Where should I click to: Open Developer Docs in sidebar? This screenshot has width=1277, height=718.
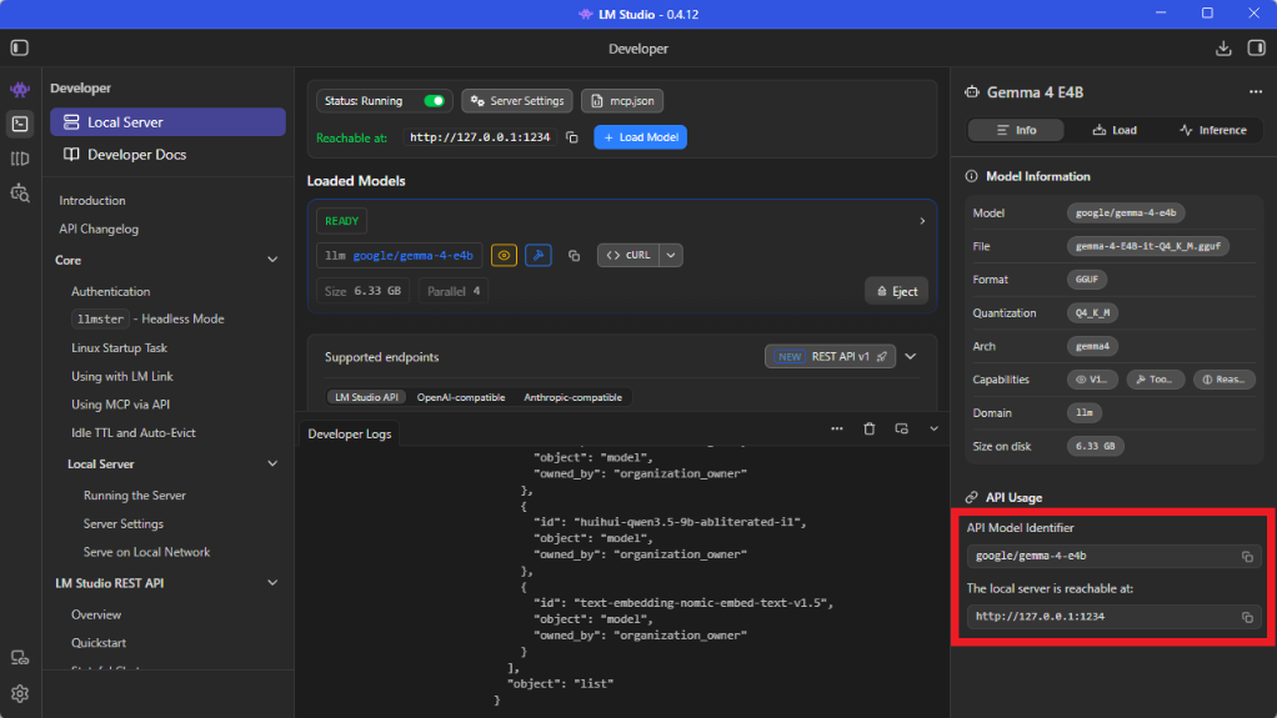pyautogui.click(x=168, y=155)
